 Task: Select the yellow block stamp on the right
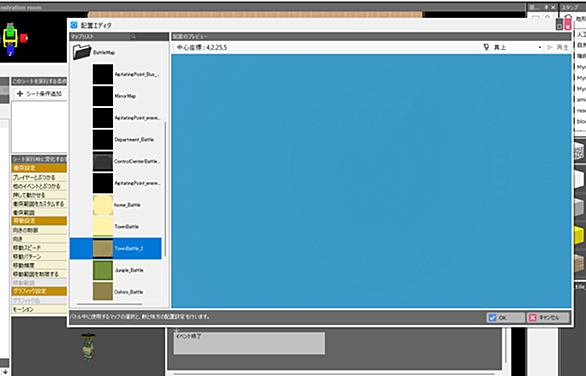580,235
